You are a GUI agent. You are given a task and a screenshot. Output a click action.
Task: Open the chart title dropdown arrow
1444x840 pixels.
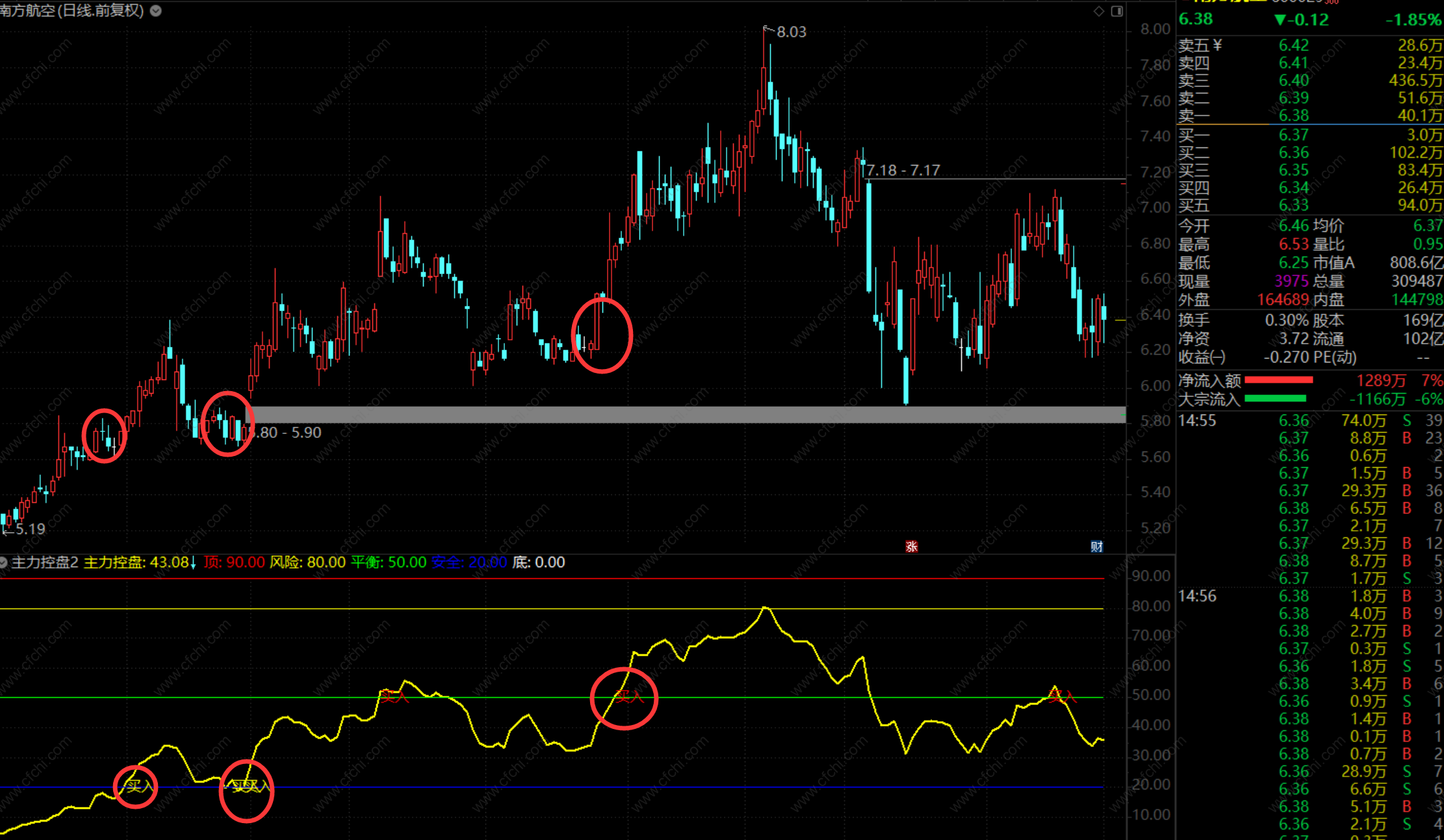[156, 10]
